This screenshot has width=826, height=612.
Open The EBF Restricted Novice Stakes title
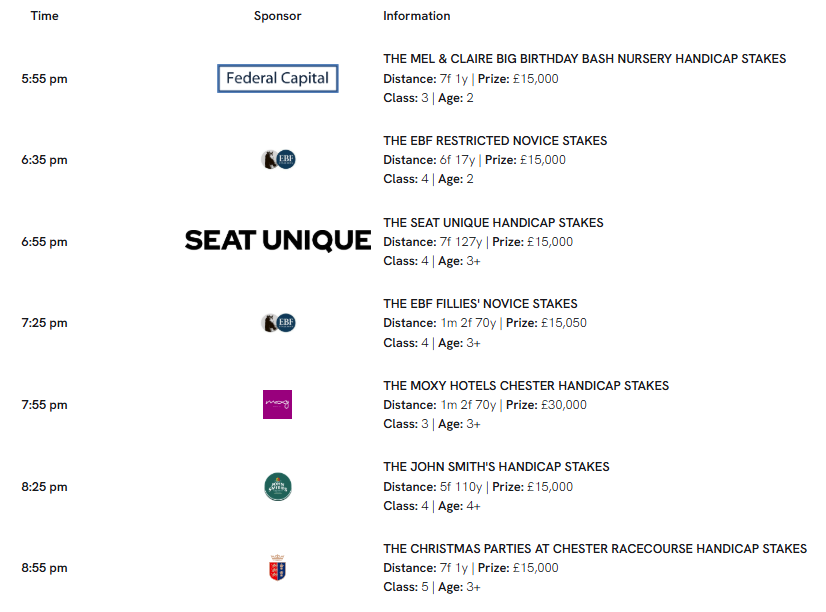[x=495, y=141]
